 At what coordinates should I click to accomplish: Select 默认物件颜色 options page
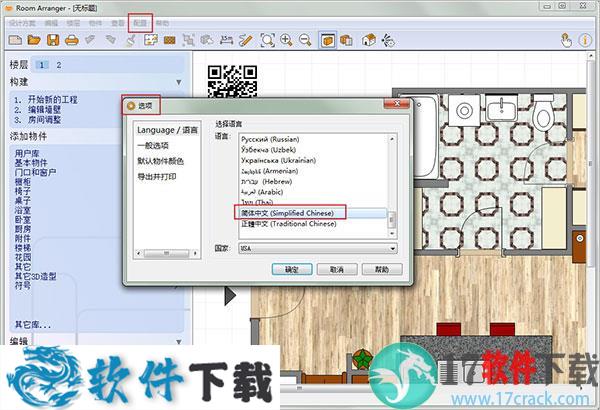(161, 161)
